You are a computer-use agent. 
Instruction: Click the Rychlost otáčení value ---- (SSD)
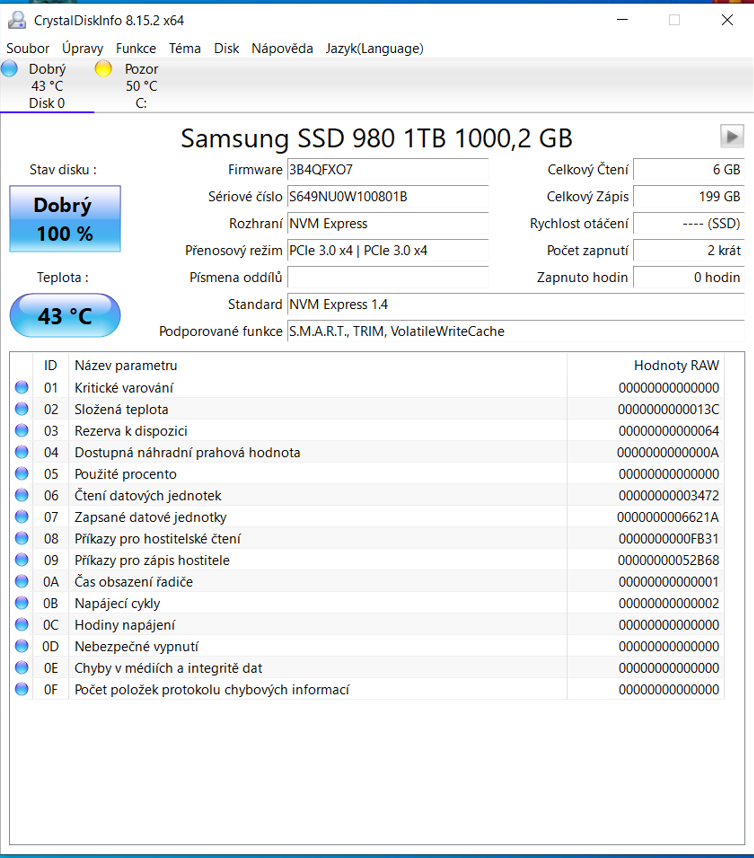click(688, 223)
